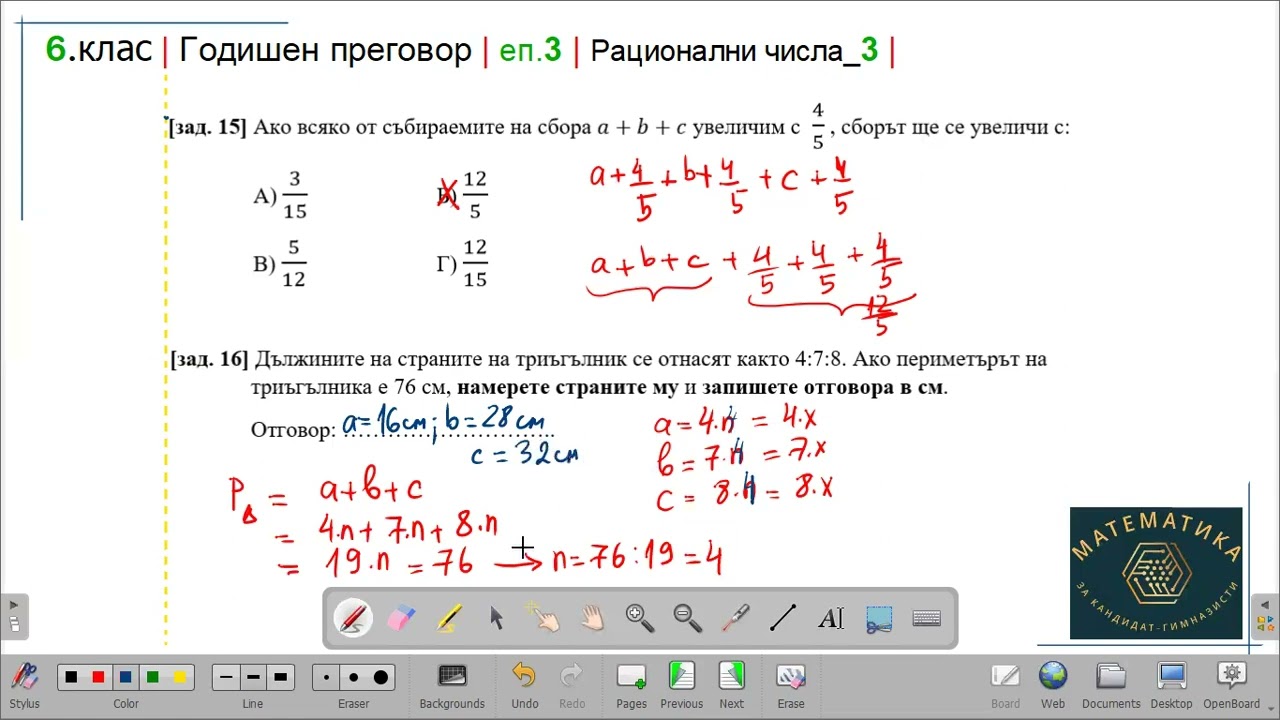This screenshot has width=1280, height=720.
Task: Pick the yellow pen color
Action: coord(180,677)
